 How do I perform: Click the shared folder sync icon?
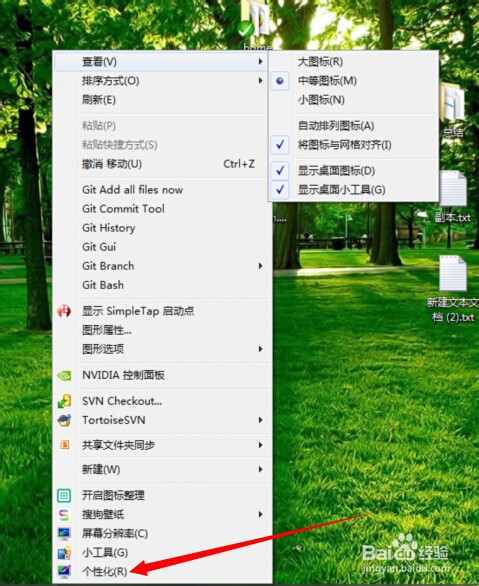point(65,445)
